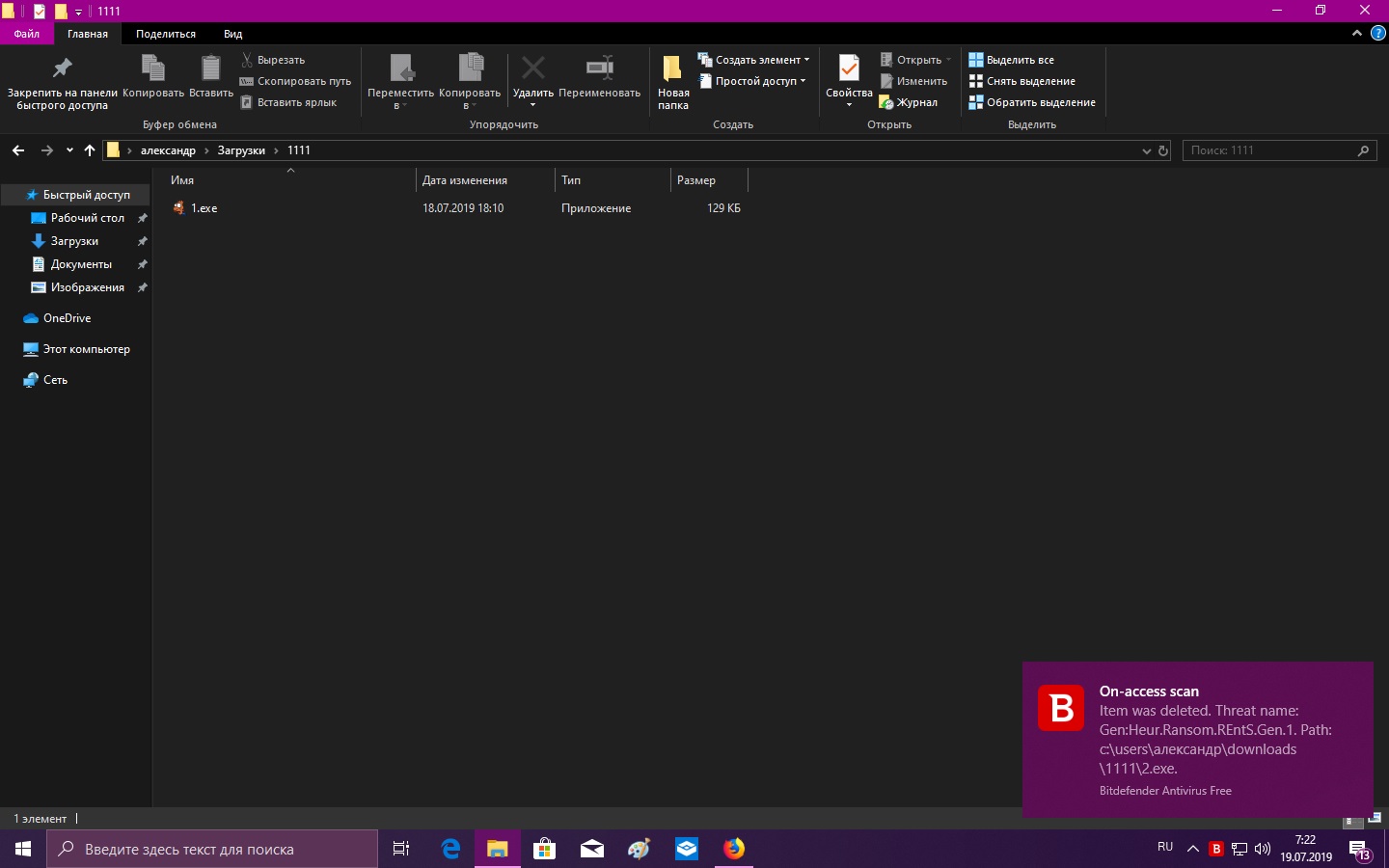Click the Pin to Quick access icon

tap(62, 69)
